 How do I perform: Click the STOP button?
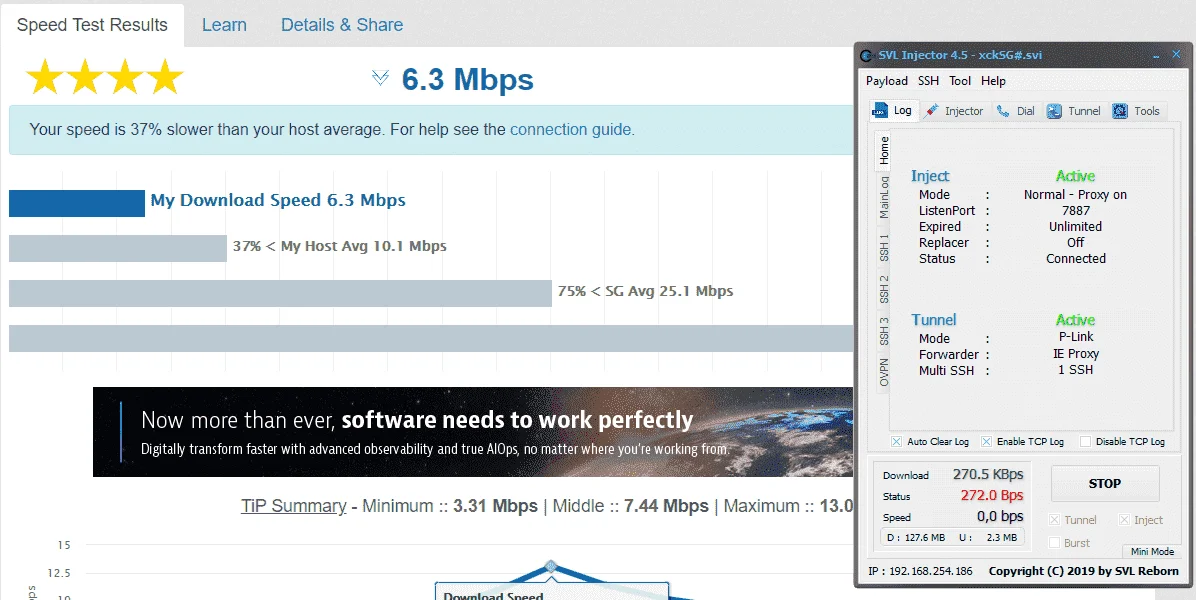coord(1104,483)
